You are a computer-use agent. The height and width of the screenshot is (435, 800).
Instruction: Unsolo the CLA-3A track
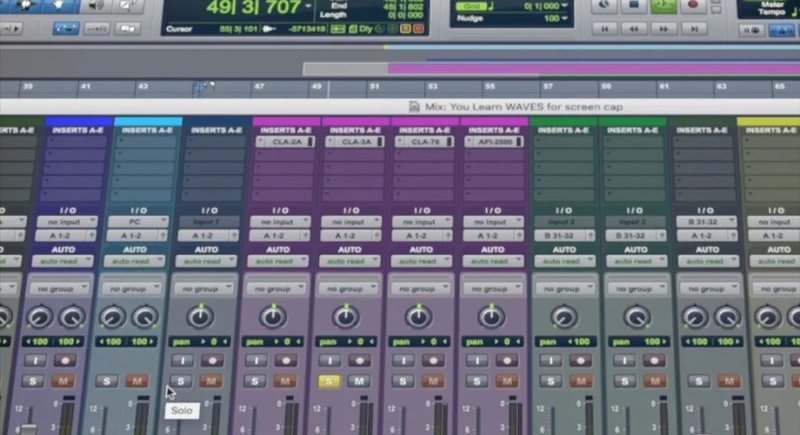point(329,381)
